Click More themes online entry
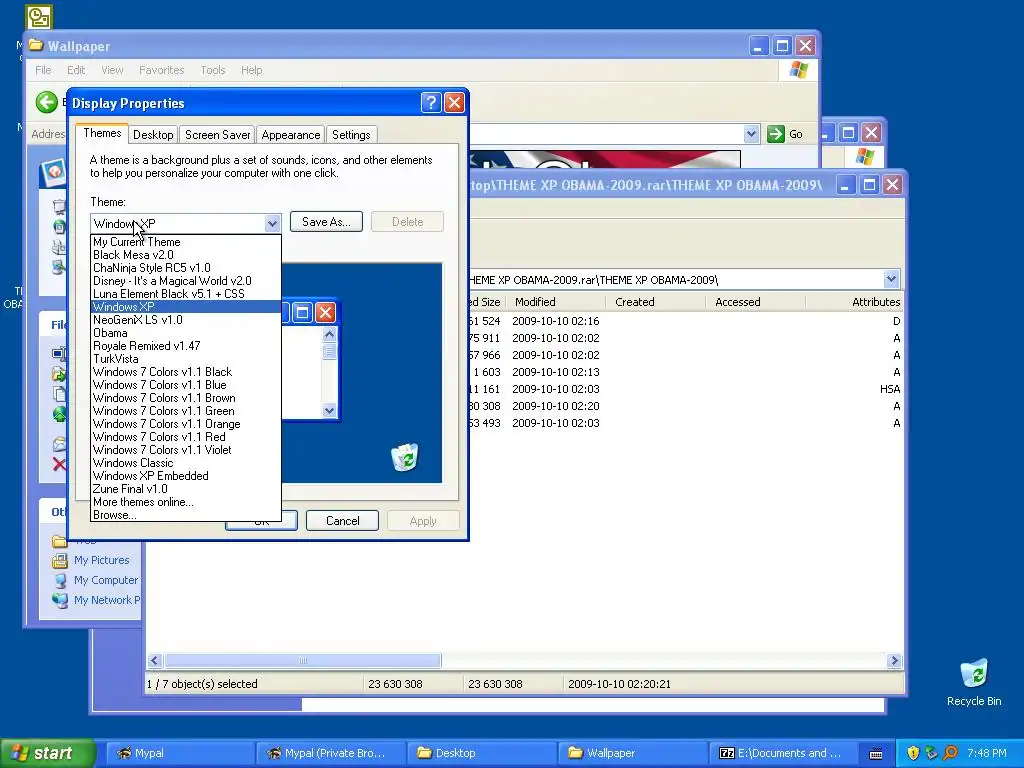The image size is (1024, 768). pyautogui.click(x=185, y=502)
